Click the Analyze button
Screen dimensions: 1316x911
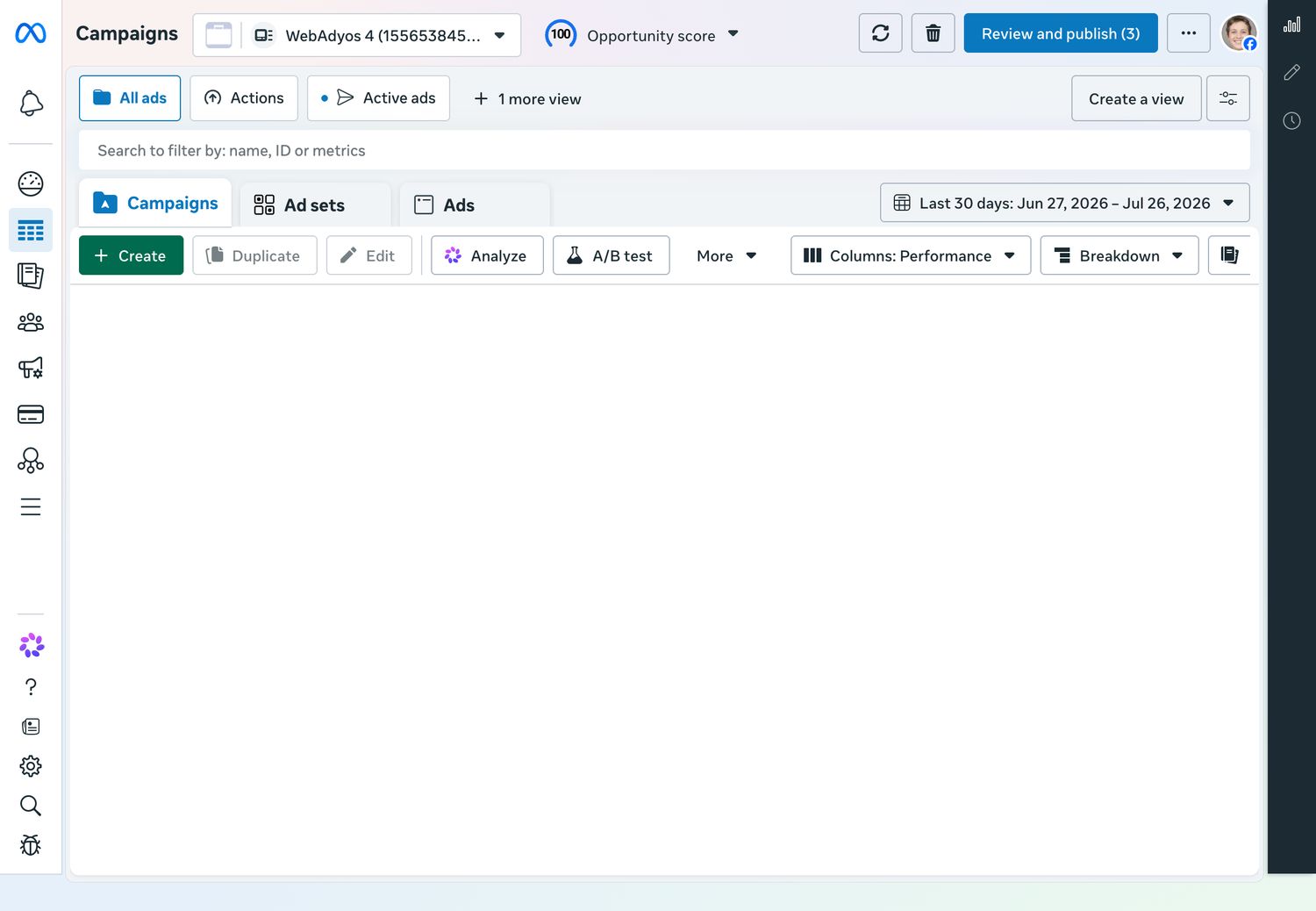[x=487, y=255]
